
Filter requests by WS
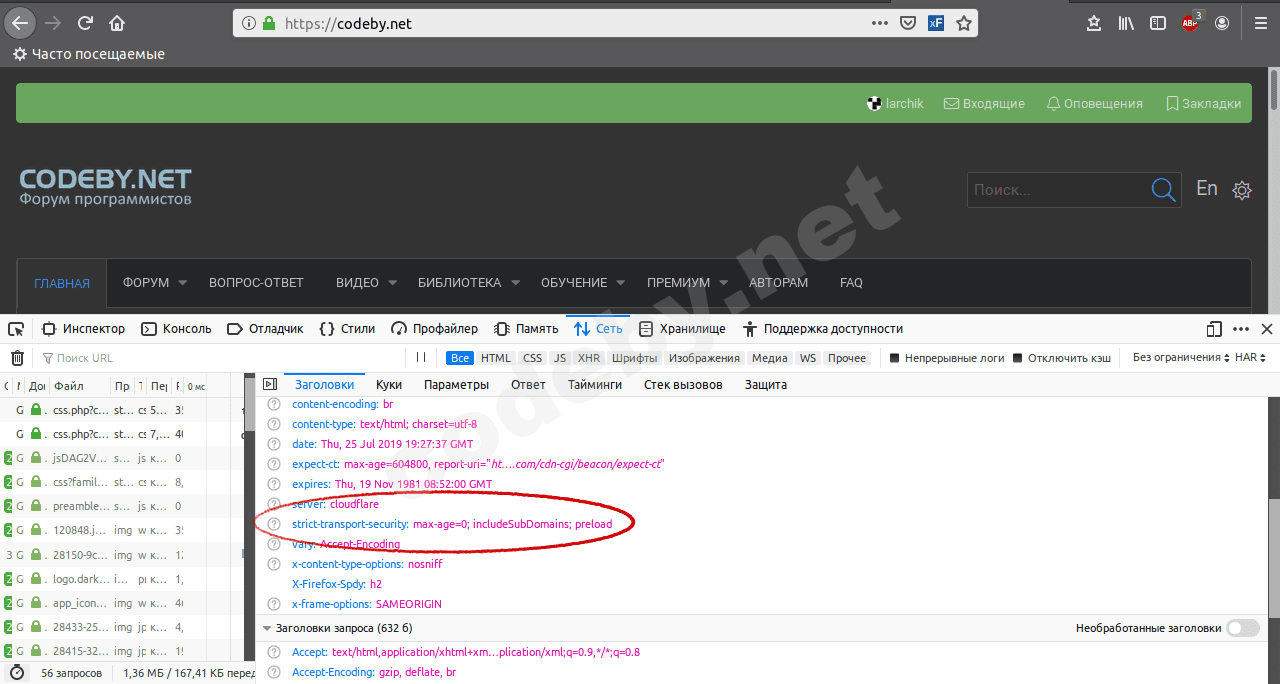[x=808, y=358]
